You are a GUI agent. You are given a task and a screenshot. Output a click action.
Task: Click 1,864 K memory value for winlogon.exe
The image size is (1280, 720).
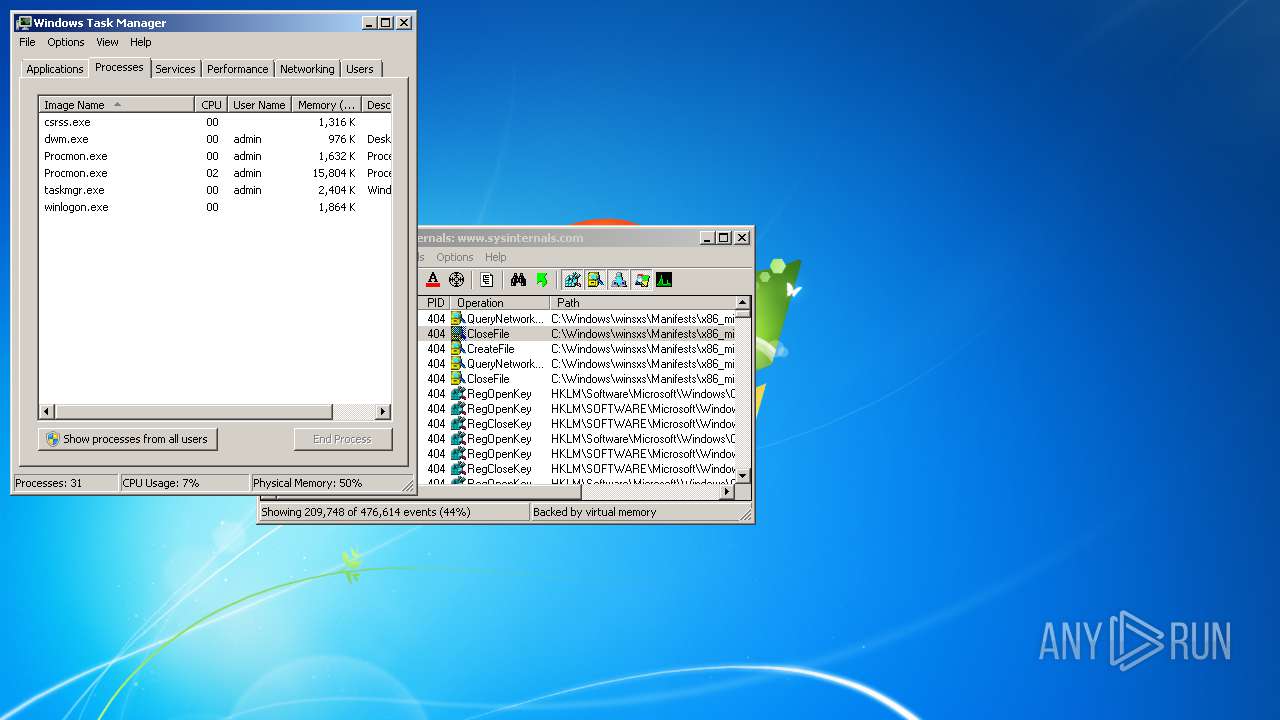tap(337, 207)
